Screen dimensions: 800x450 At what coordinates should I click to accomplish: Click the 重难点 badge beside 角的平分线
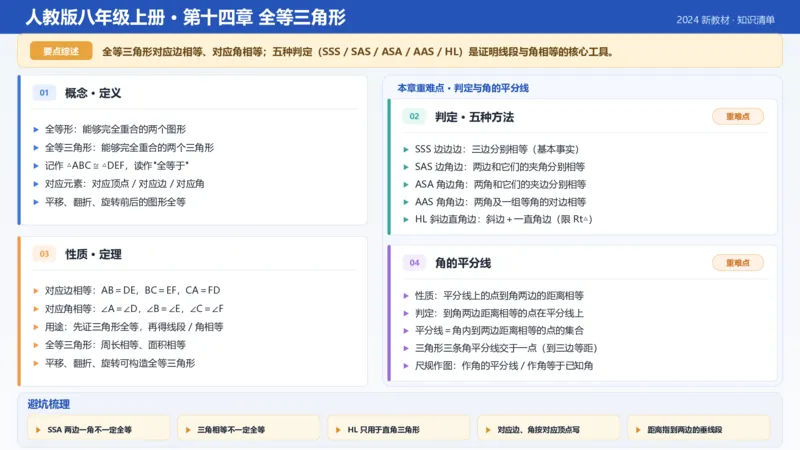point(738,263)
